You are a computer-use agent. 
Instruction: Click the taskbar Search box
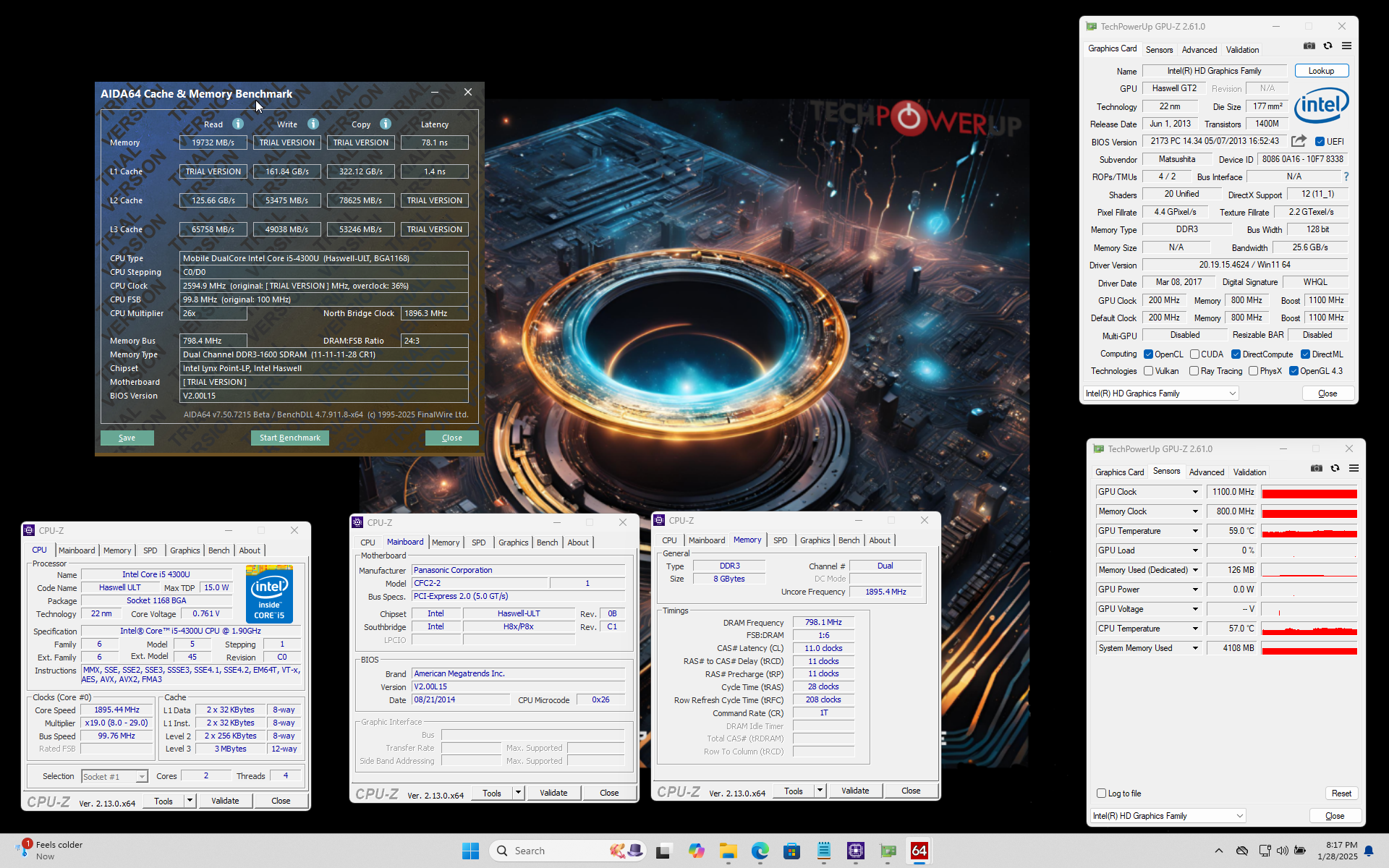click(568, 851)
